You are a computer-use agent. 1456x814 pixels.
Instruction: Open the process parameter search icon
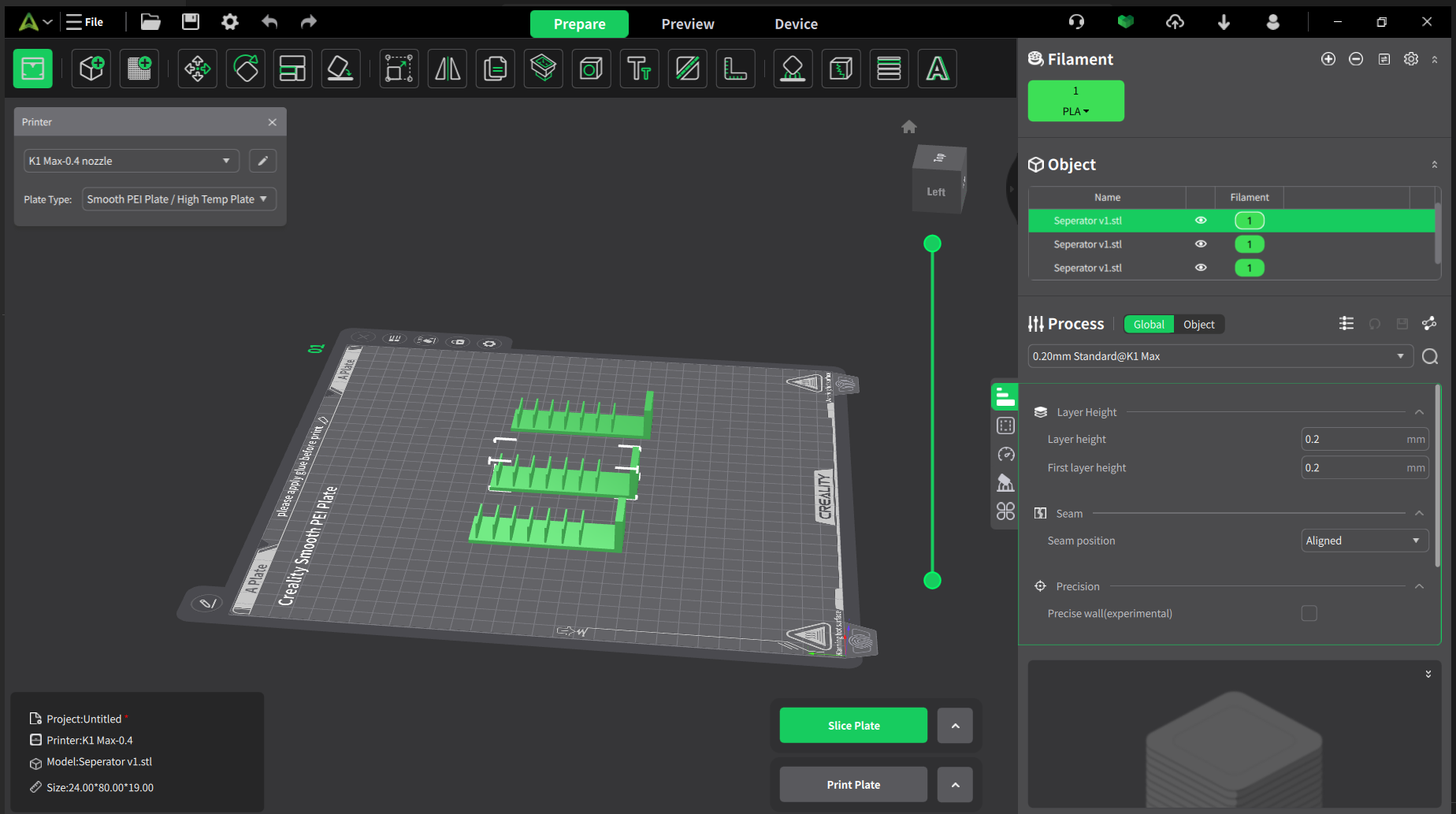(1430, 357)
